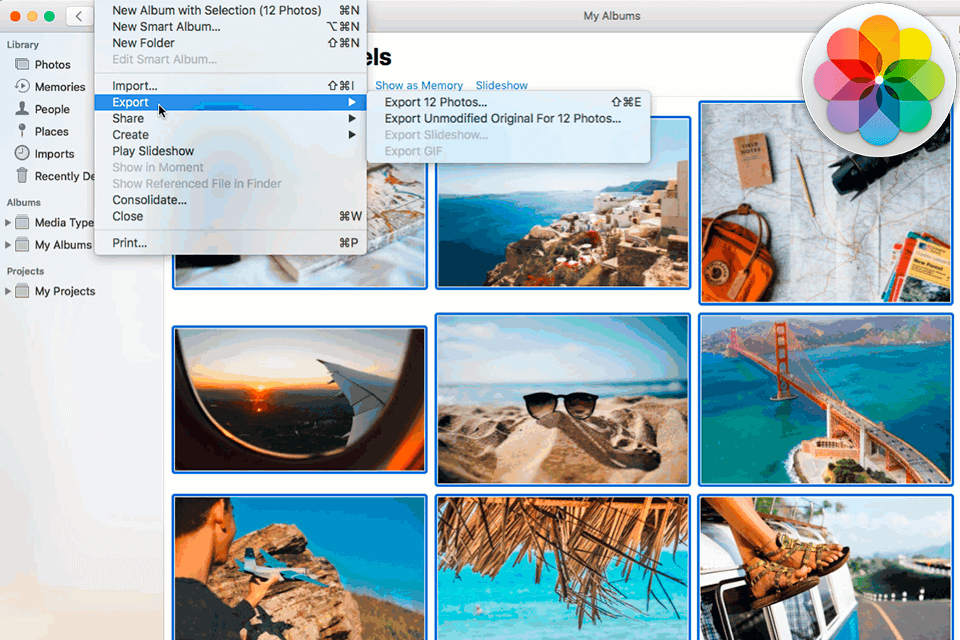Select the Media Types folder icon
This screenshot has height=640, width=960.
[x=22, y=222]
